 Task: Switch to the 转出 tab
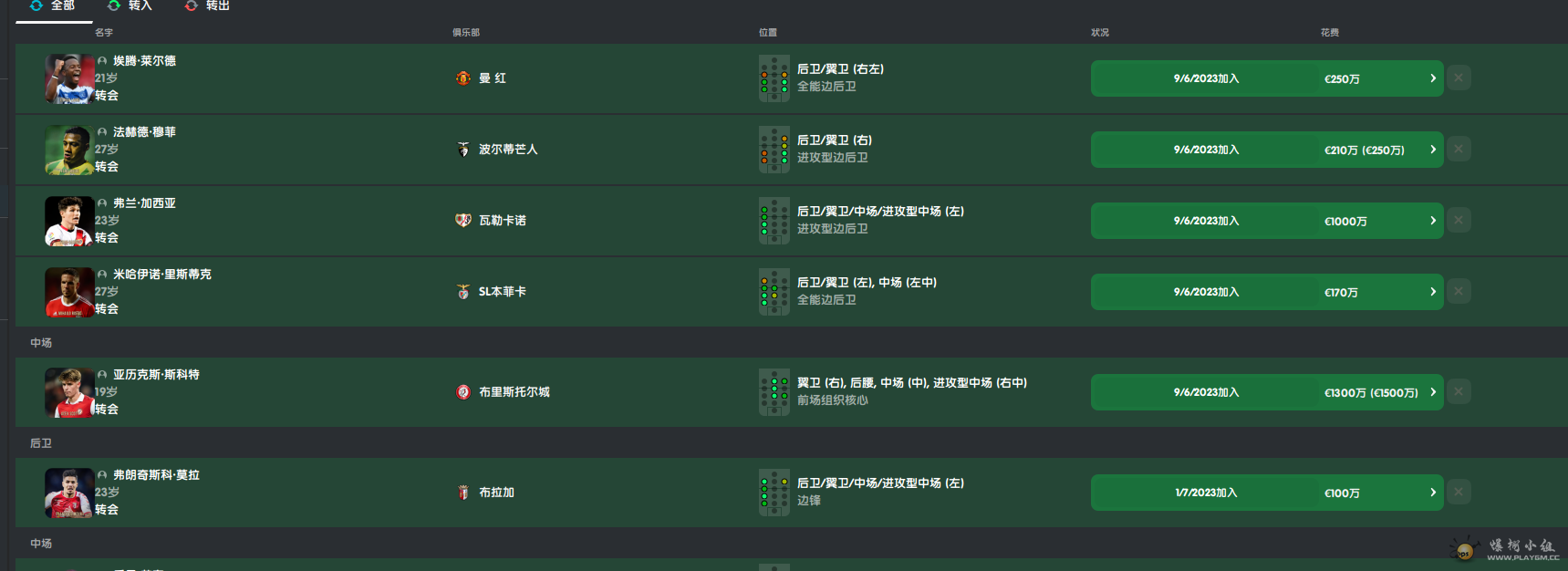pos(207,6)
